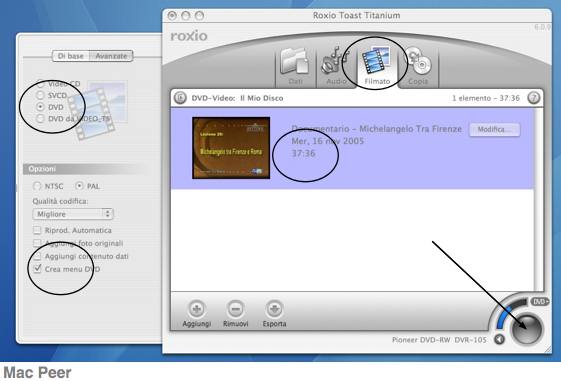Viewport: 561px width, 381px height.
Task: Click the help question mark icon
Action: pyautogui.click(x=534, y=98)
